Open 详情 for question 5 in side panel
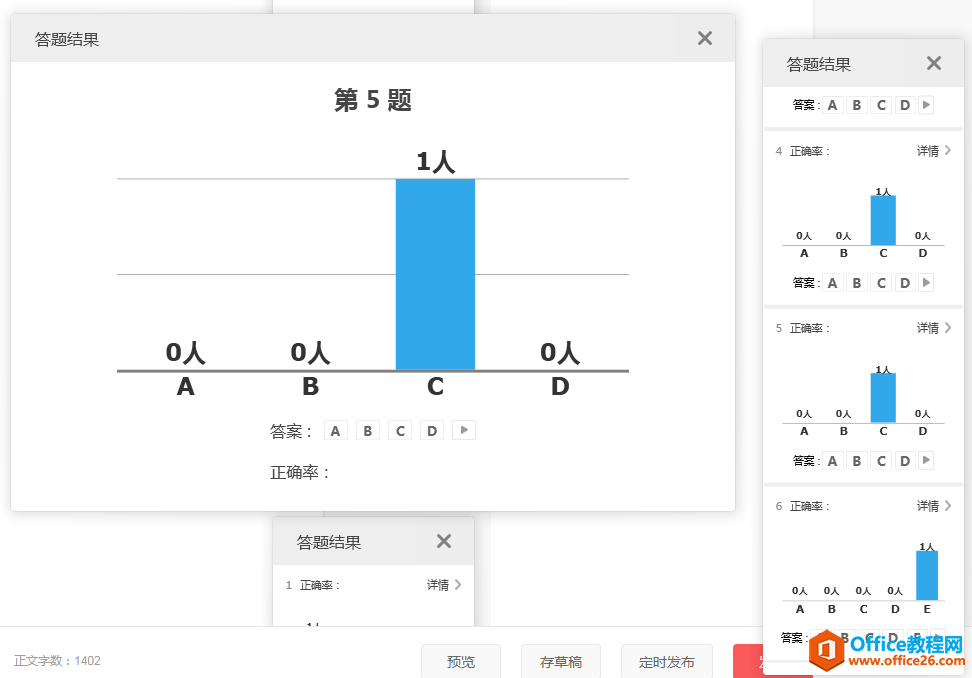 pos(928,328)
